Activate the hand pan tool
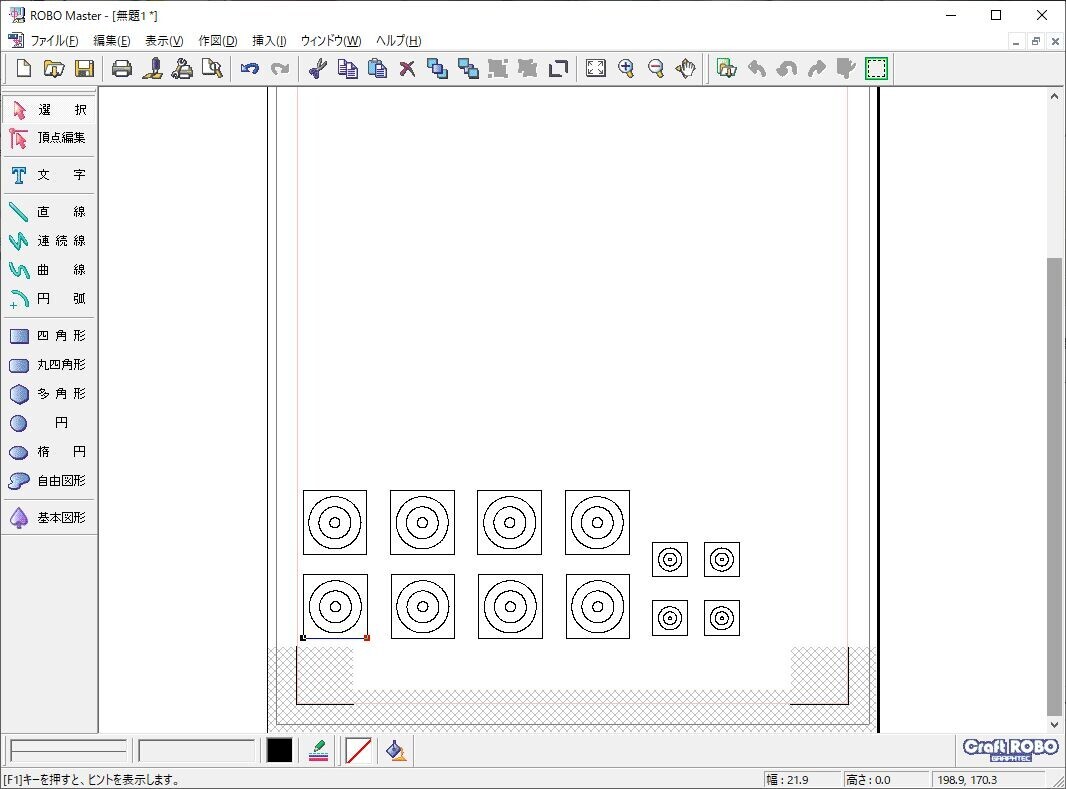The width and height of the screenshot is (1066, 789). (686, 68)
